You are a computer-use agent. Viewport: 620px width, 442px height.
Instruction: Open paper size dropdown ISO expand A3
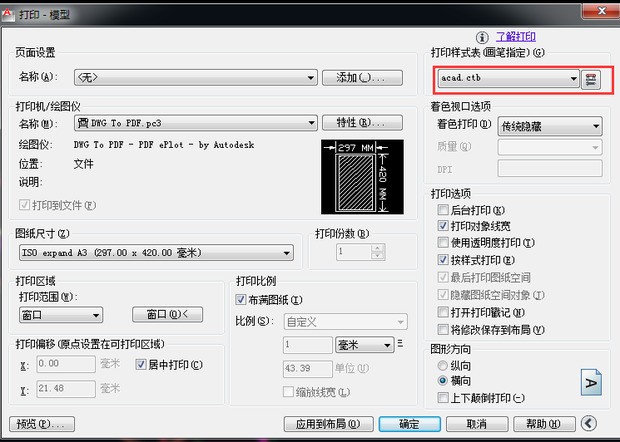pos(156,253)
